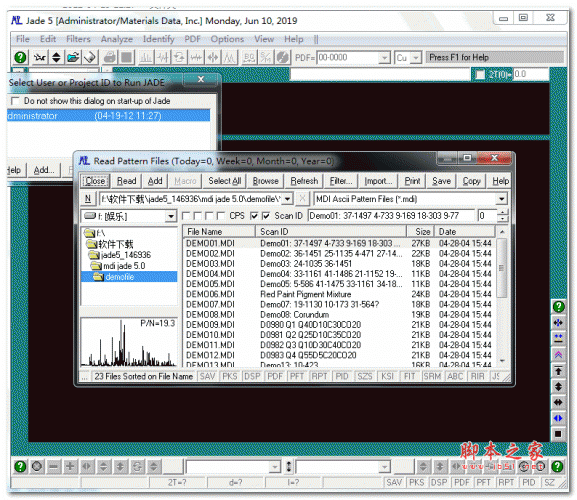
Task: Open the Identify menu
Action: (x=159, y=39)
